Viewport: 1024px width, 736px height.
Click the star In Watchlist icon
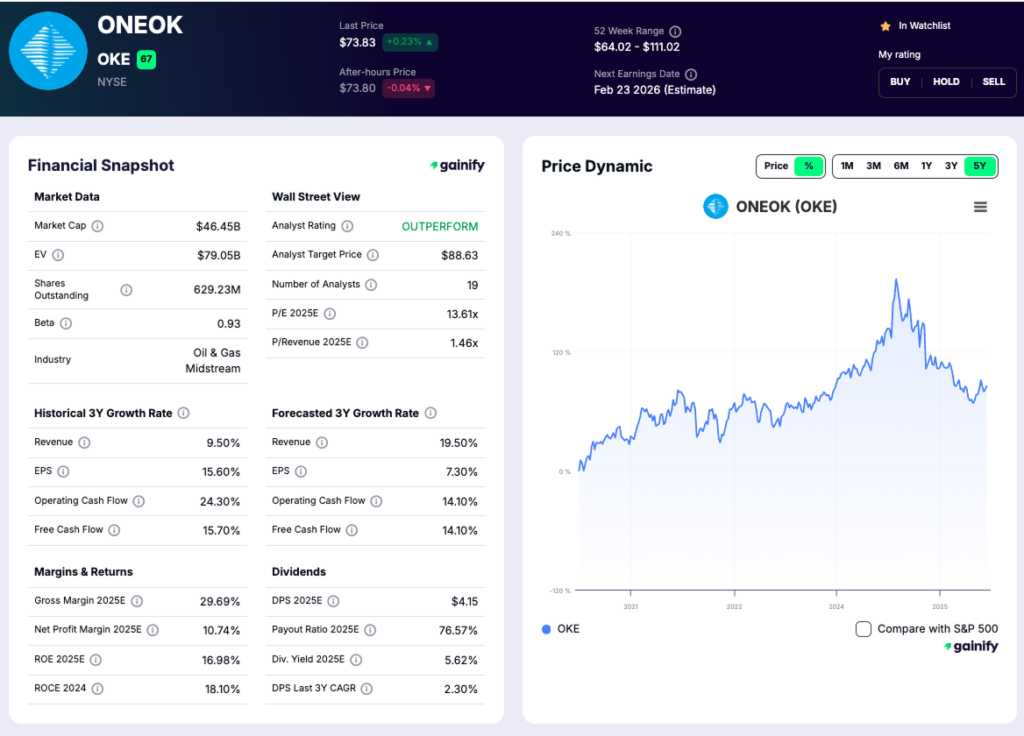[885, 25]
